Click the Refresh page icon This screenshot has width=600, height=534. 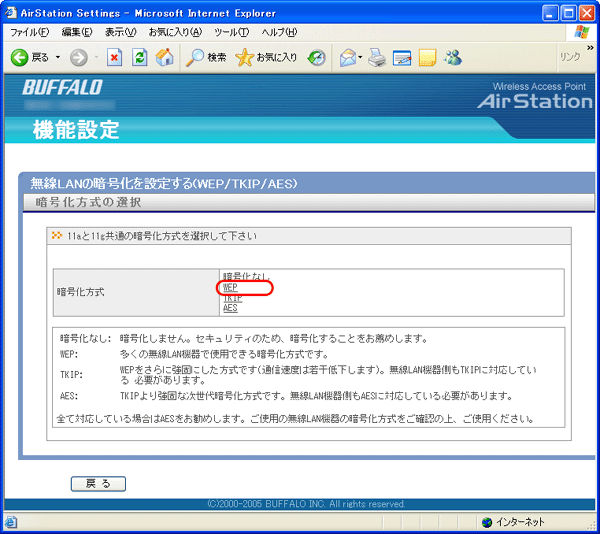pos(139,57)
